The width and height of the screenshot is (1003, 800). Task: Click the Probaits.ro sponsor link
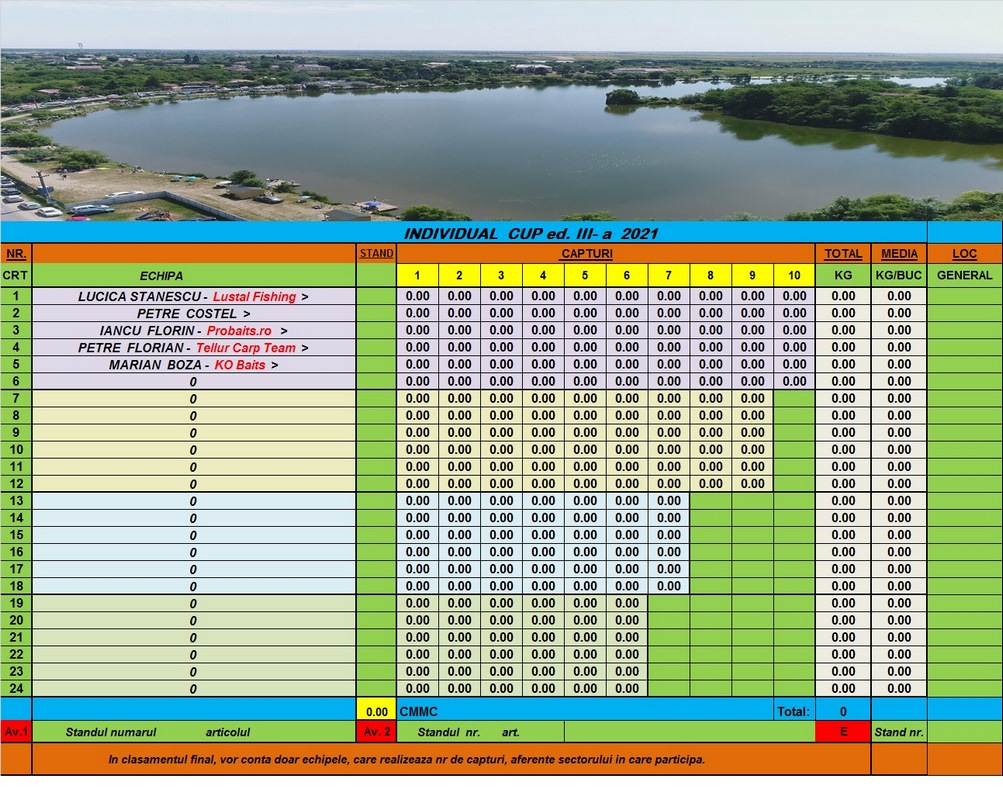coord(239,331)
